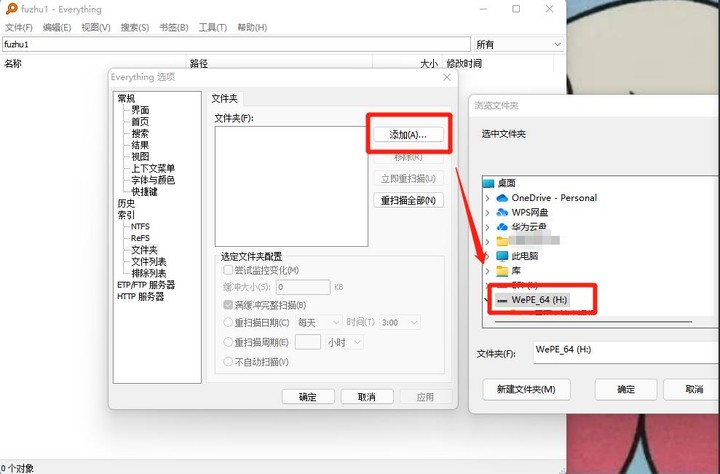Viewport: 720px width, 474px height.
Task: Open the 工具(T) menu
Action: 213,27
